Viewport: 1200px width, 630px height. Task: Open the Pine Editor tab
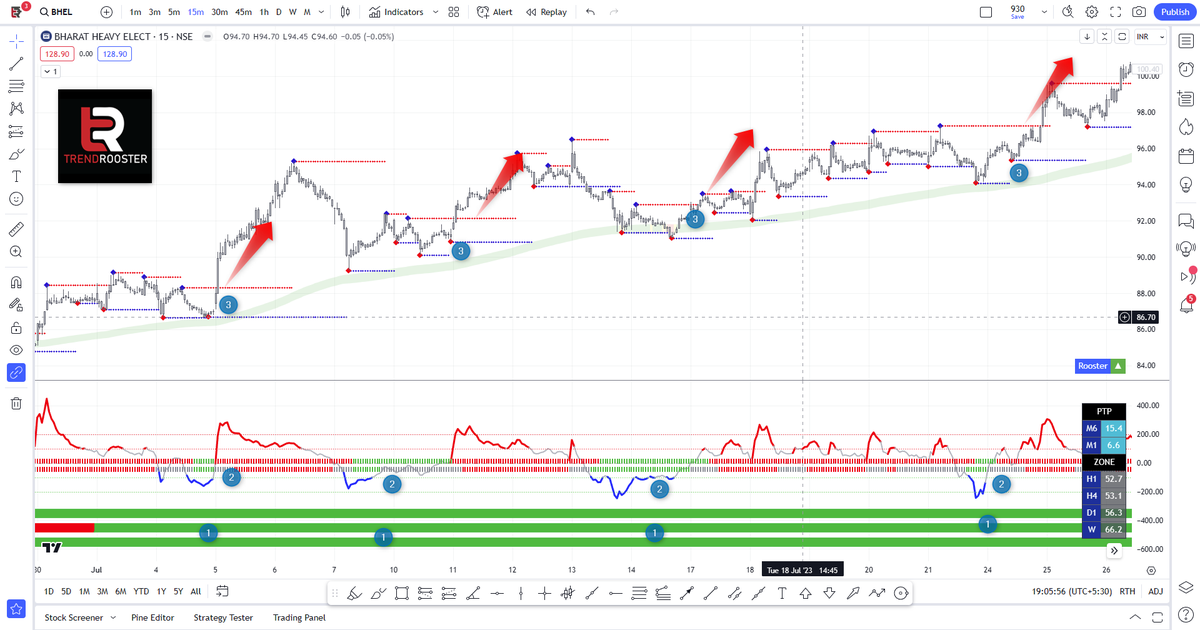(152, 618)
